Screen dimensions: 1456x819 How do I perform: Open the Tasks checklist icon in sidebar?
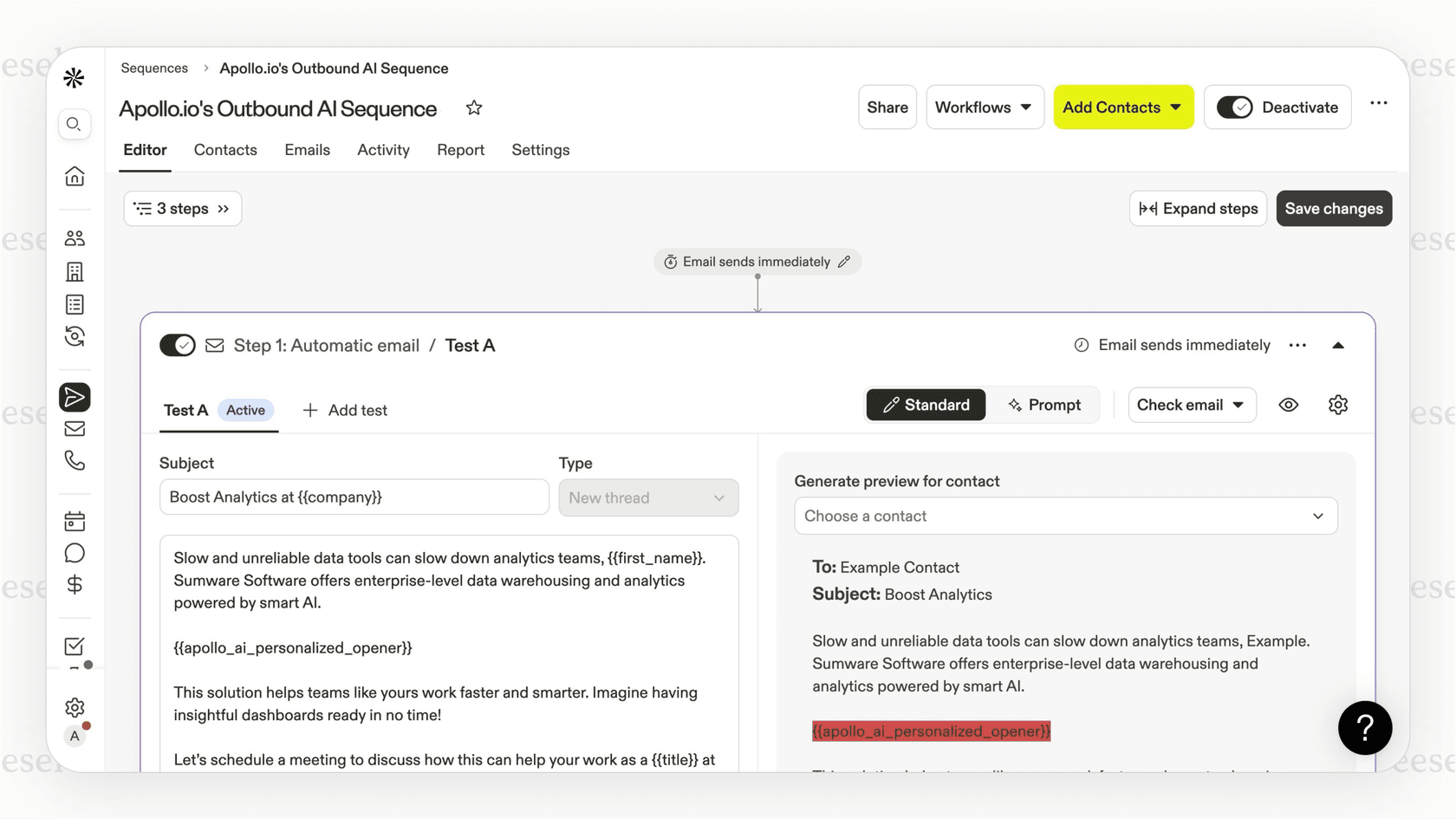click(74, 647)
